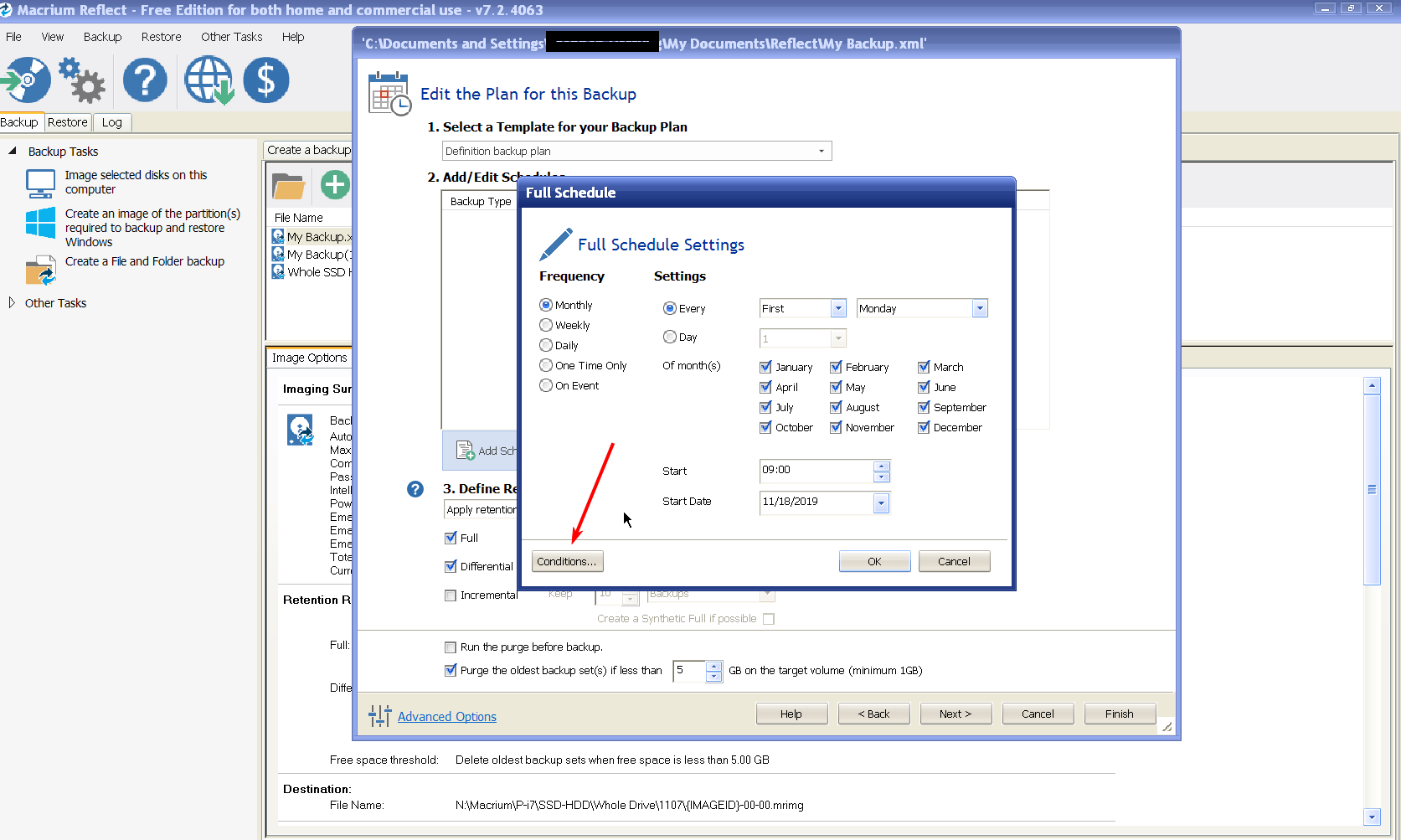1401x840 pixels.
Task: Select the Weekly frequency radio button
Action: click(546, 326)
